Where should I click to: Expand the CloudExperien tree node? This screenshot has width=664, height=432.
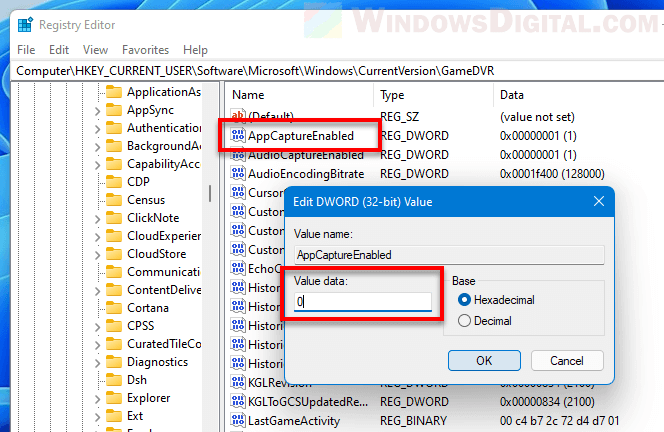pos(97,237)
